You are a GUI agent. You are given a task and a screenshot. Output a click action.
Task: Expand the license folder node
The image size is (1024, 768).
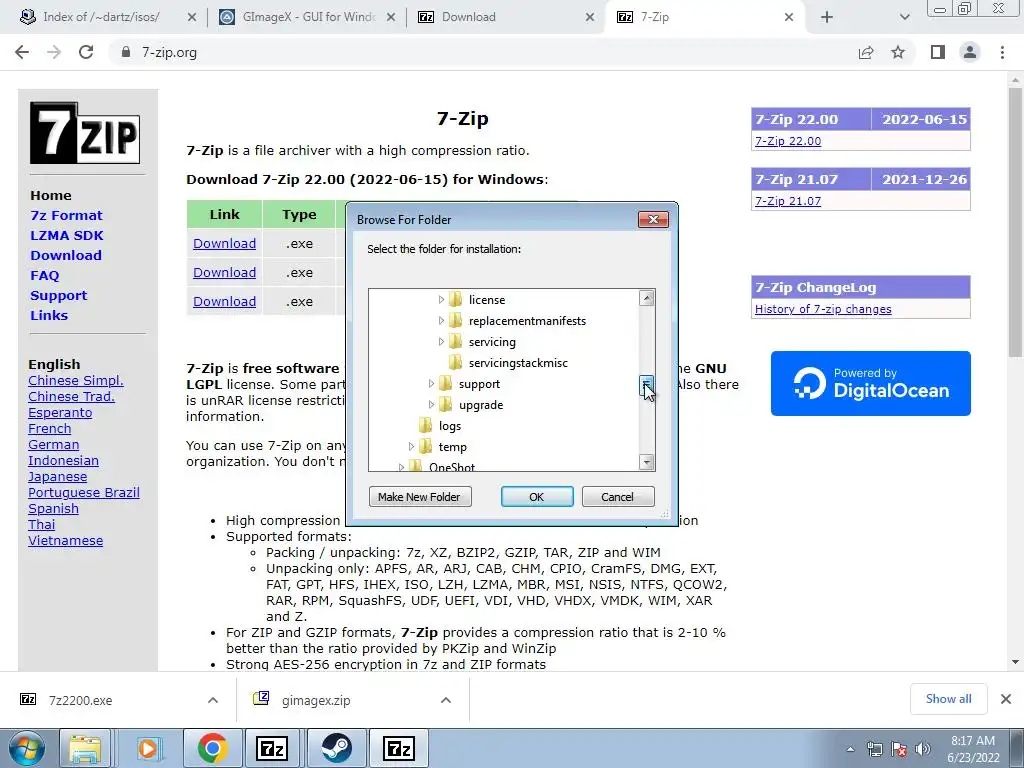point(441,300)
